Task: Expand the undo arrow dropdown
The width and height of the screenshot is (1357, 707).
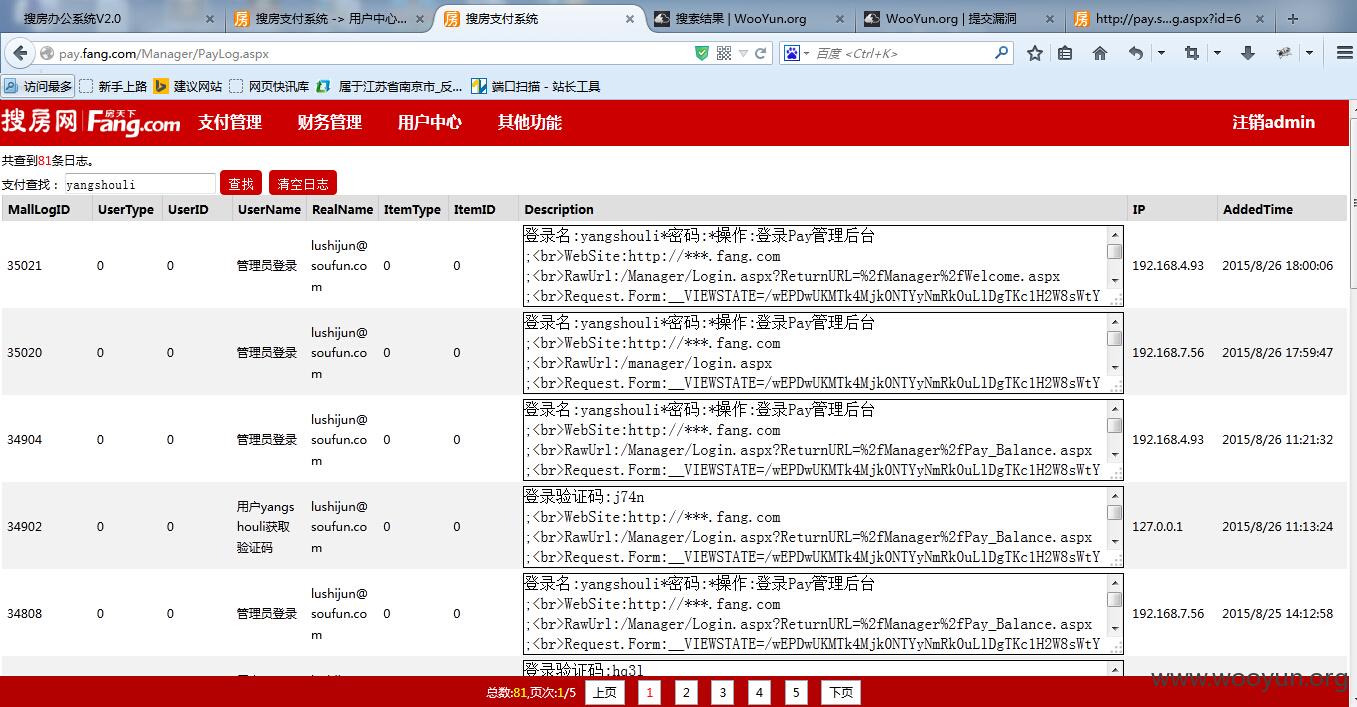Action: 1160,53
